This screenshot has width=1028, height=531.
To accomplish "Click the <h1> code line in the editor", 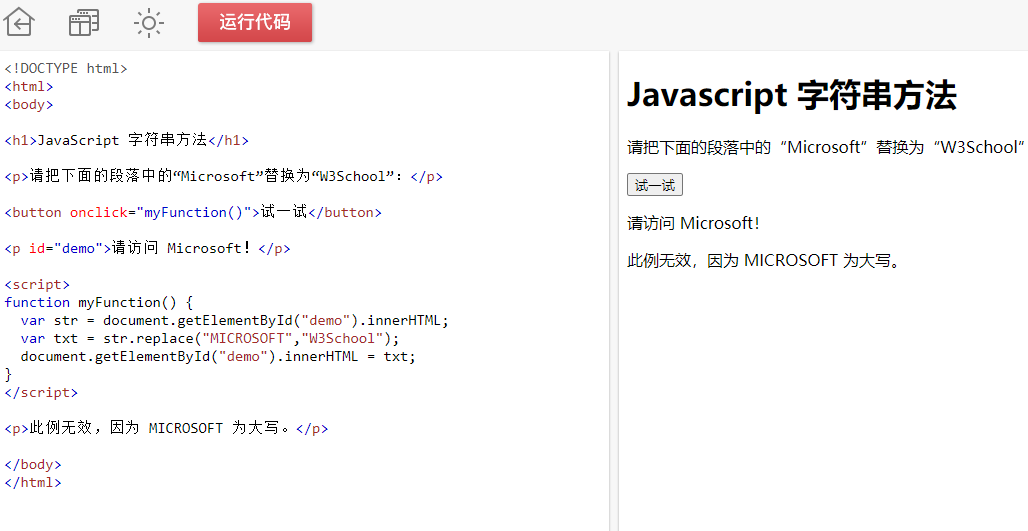I will click(x=127, y=140).
